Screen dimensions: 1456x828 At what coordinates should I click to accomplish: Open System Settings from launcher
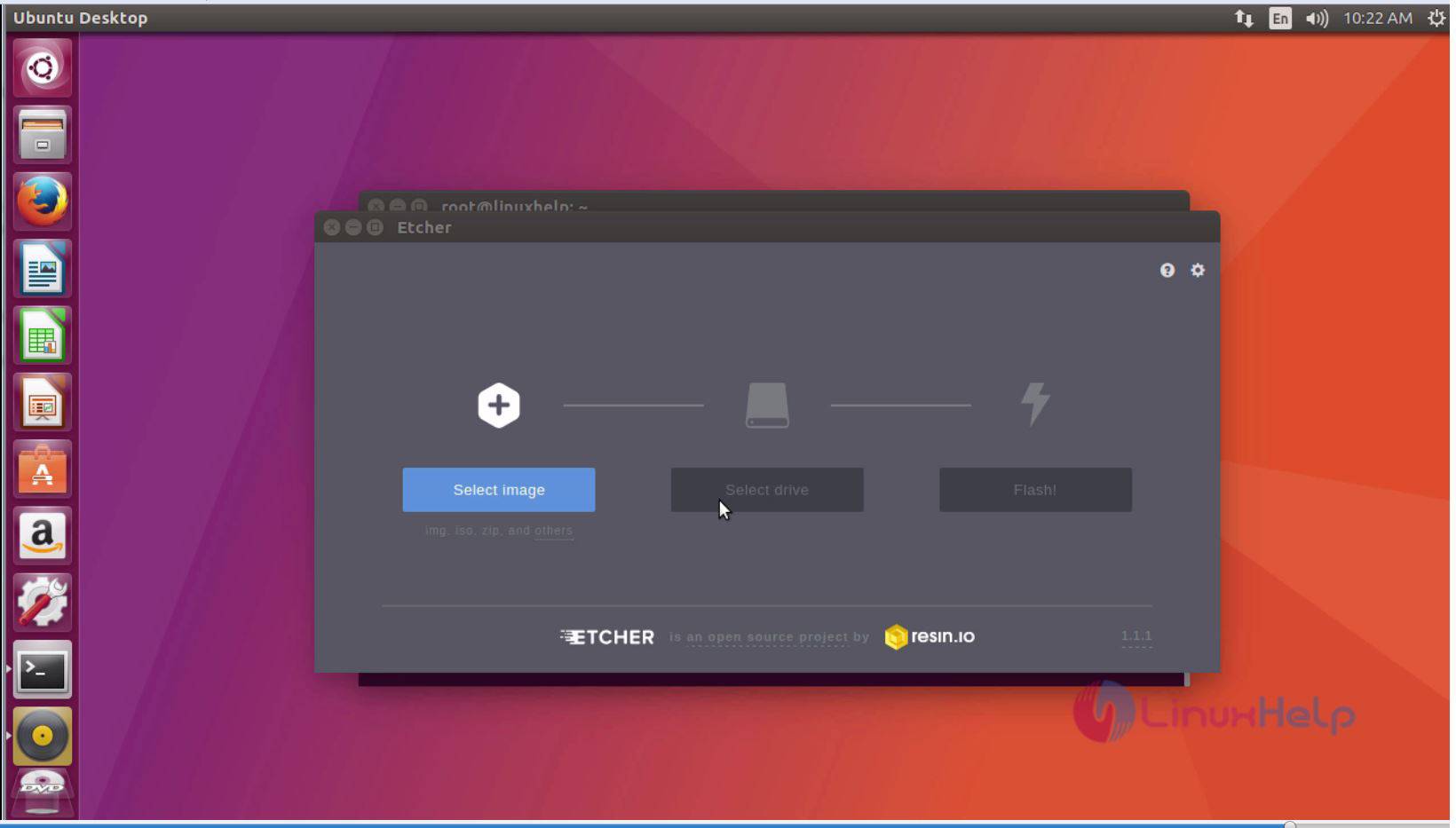click(42, 603)
